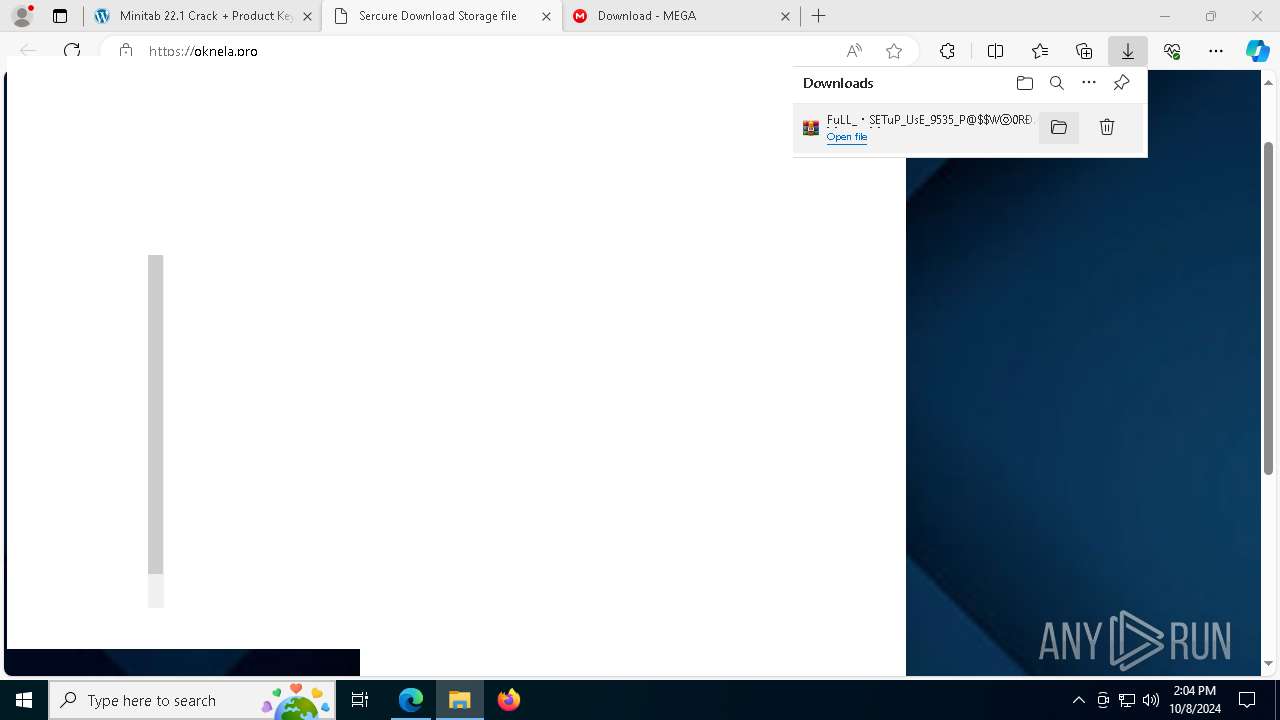Image resolution: width=1280 pixels, height=720 pixels.
Task: Open the Windows Start menu
Action: tap(24, 700)
